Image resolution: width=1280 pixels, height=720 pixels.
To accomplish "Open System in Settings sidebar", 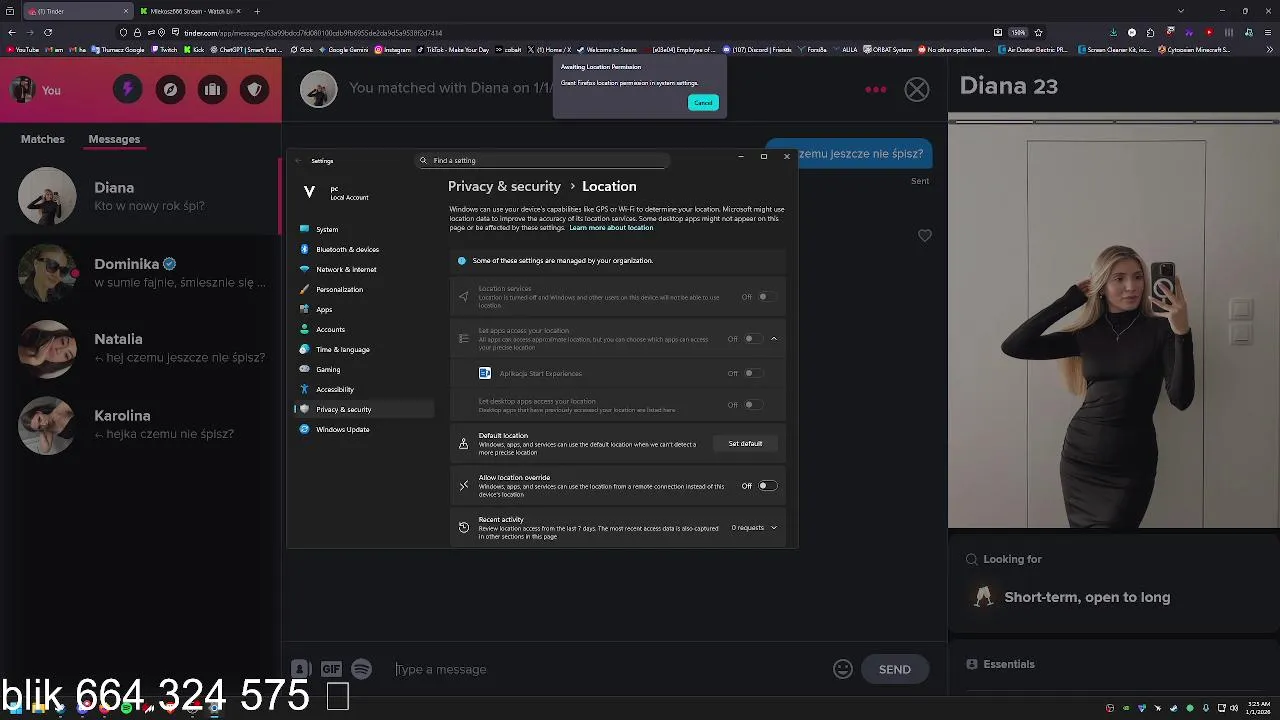I will pyautogui.click(x=364, y=229).
